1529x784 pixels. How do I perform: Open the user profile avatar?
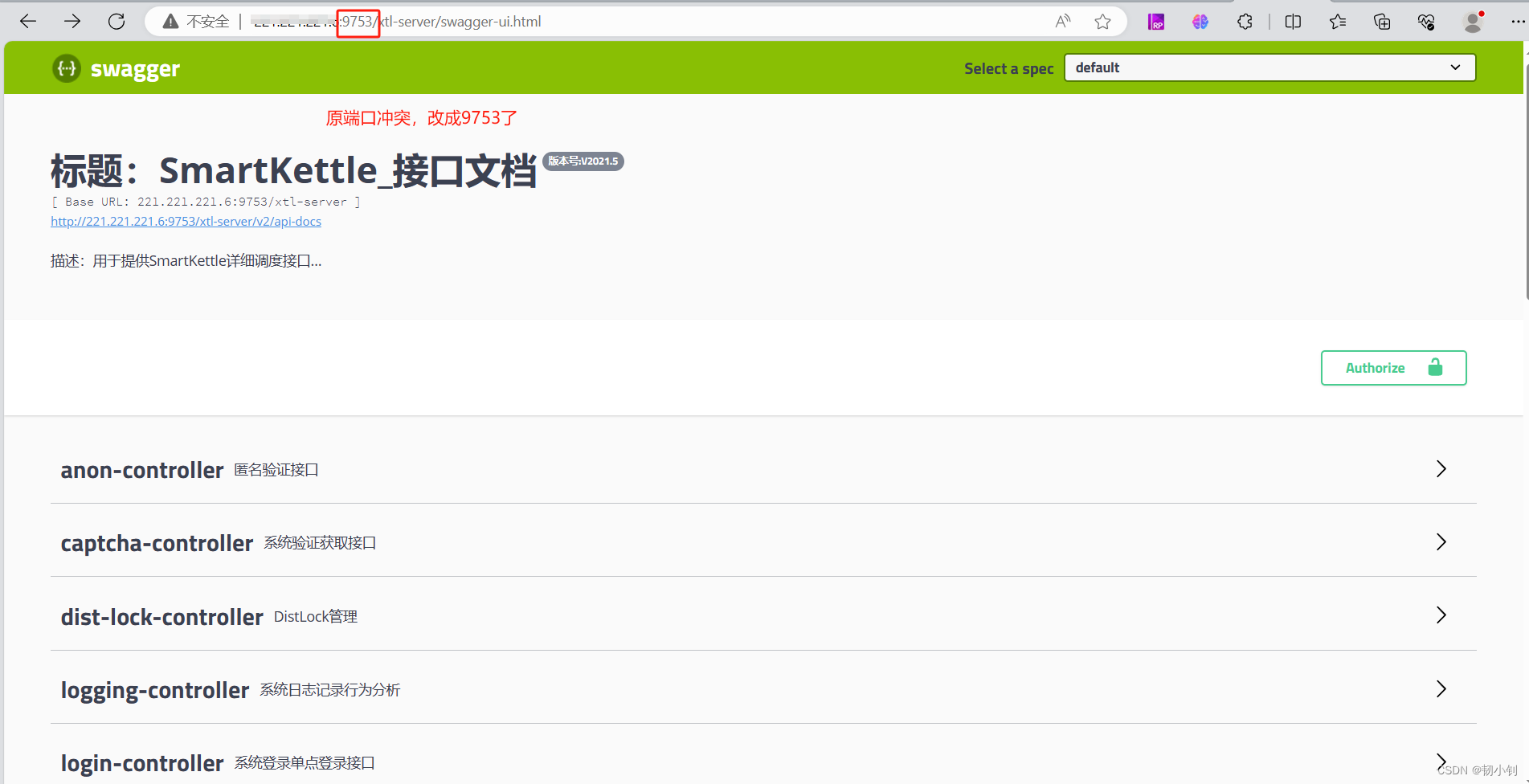(1473, 22)
